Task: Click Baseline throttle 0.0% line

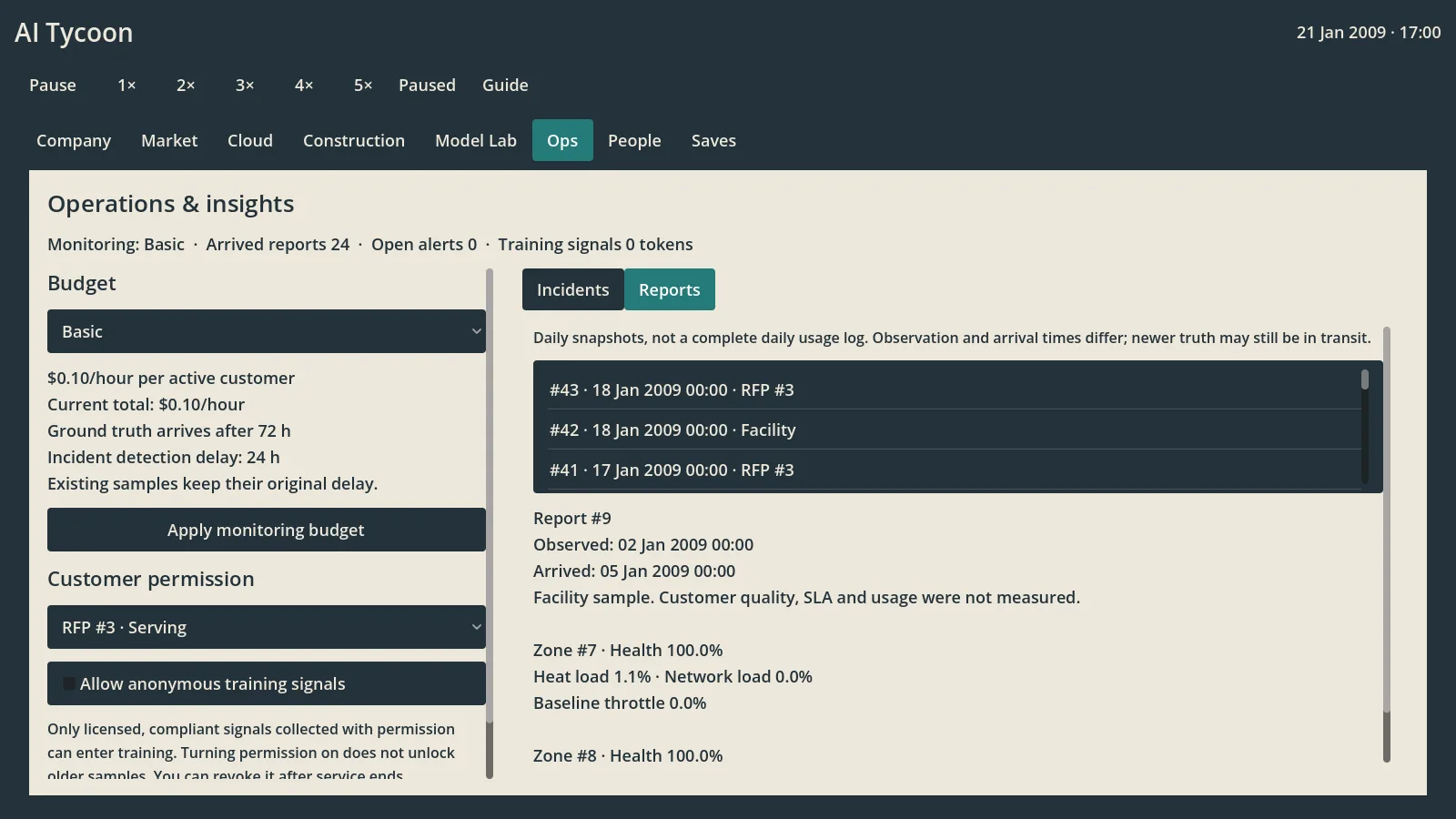Action: (620, 703)
